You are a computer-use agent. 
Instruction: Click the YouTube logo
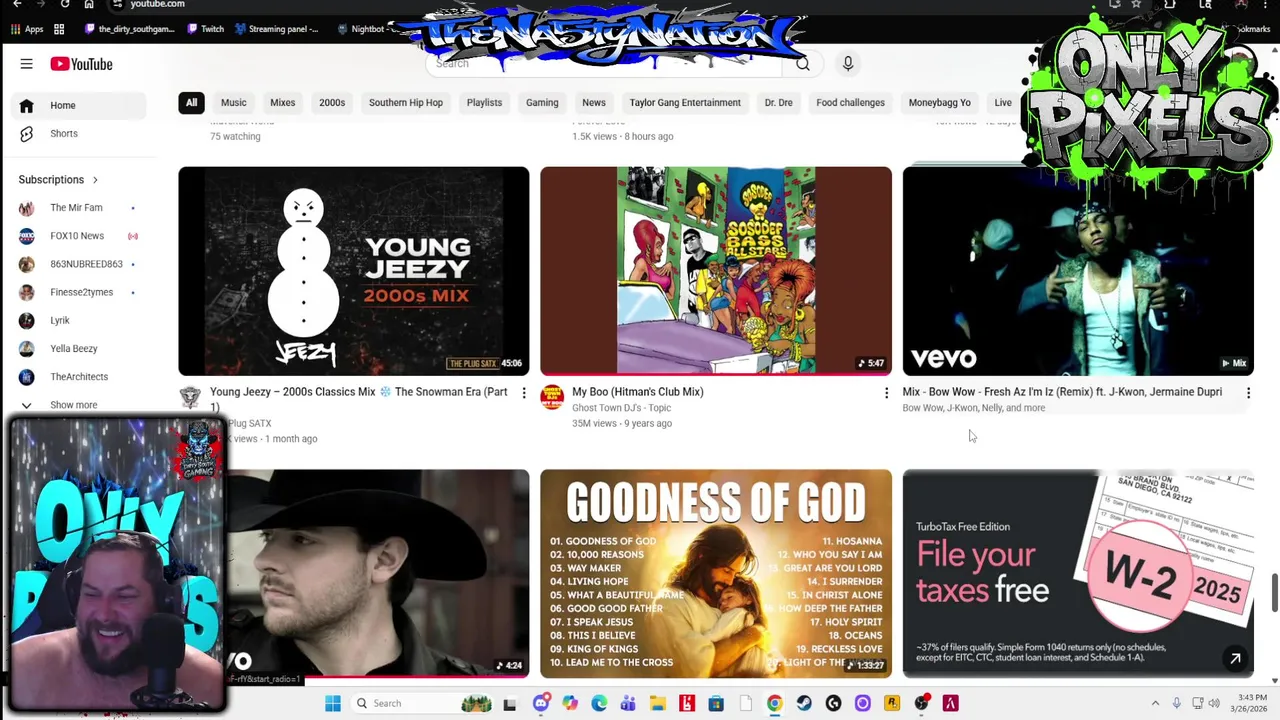coord(81,64)
